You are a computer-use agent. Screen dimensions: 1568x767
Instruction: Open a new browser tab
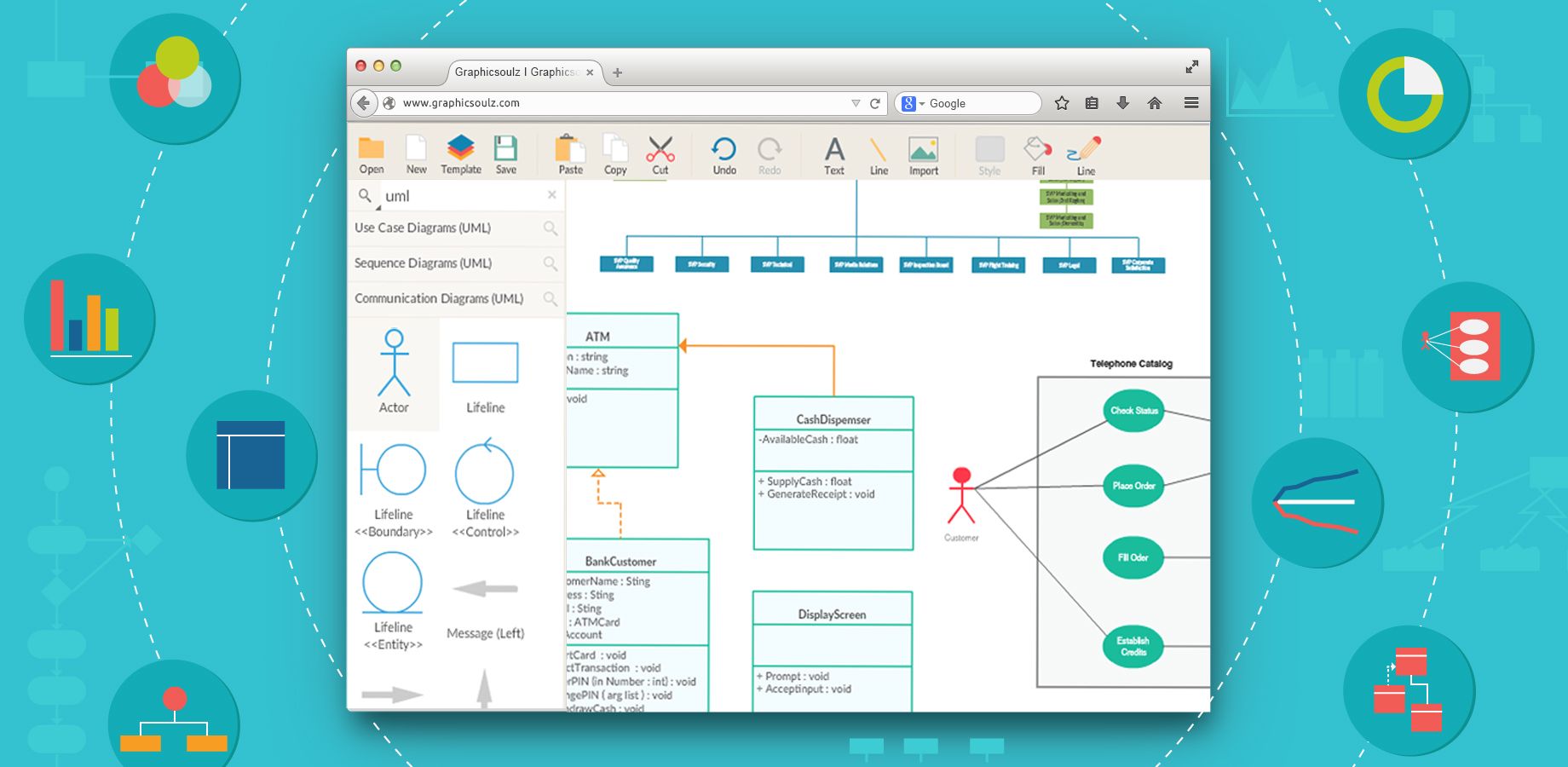[x=618, y=72]
